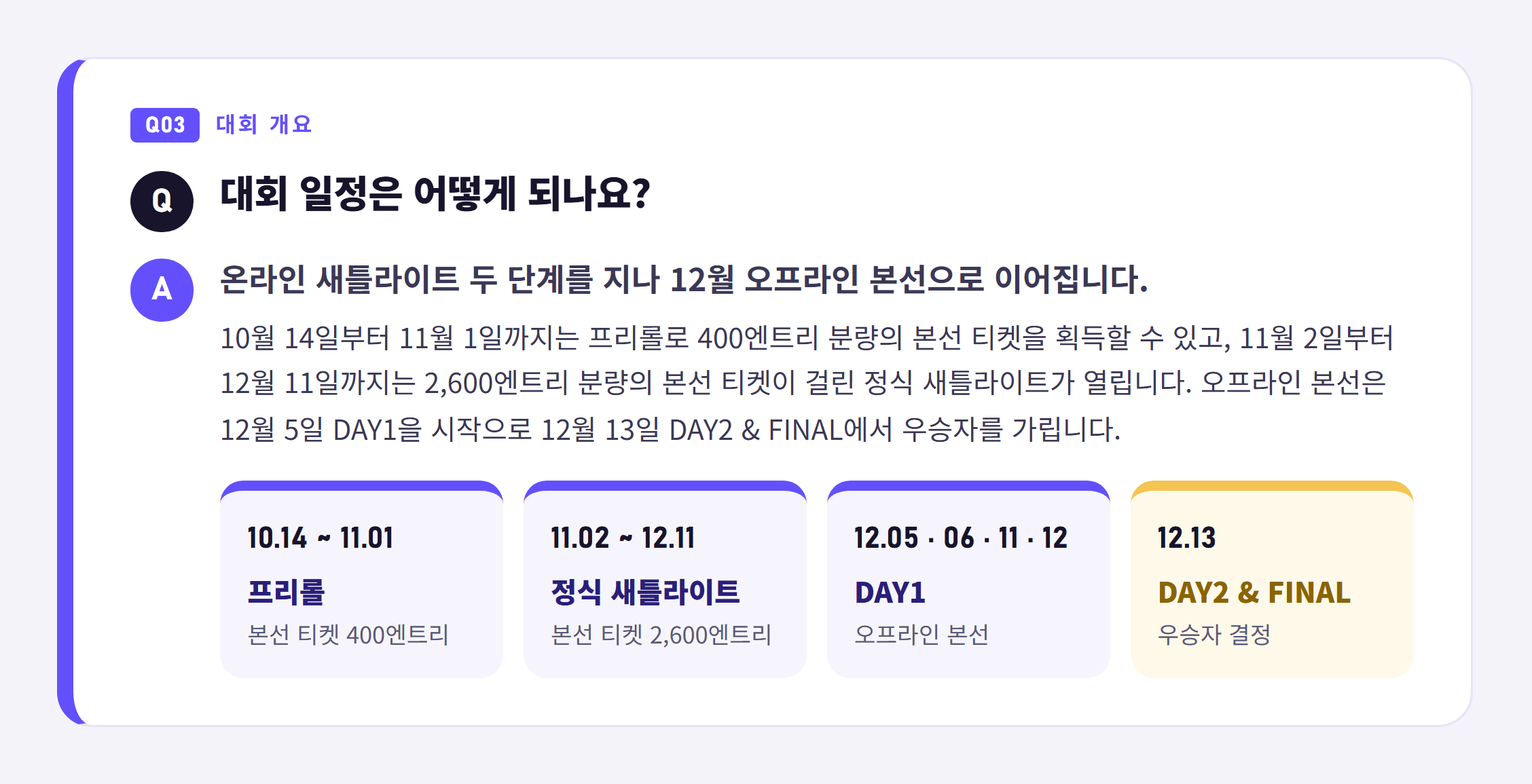Screen dimensions: 1532x784
Task: Select the 프리롤 schedule card
Action: click(361, 579)
